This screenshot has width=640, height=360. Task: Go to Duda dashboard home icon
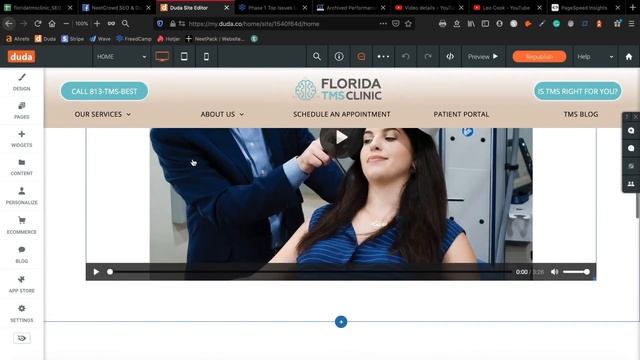point(629,56)
